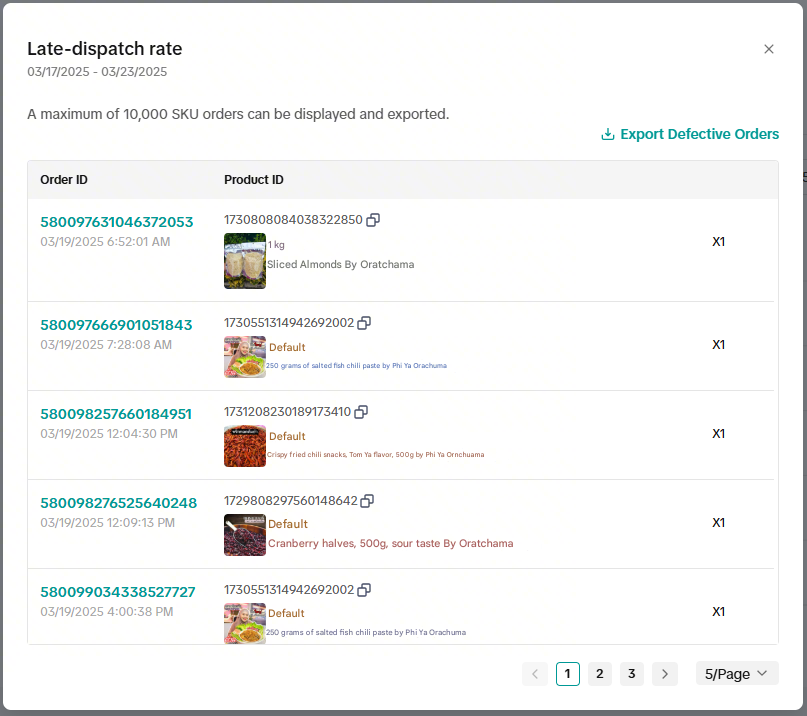Open order 580098257660184951
The image size is (807, 716).
coord(115,414)
